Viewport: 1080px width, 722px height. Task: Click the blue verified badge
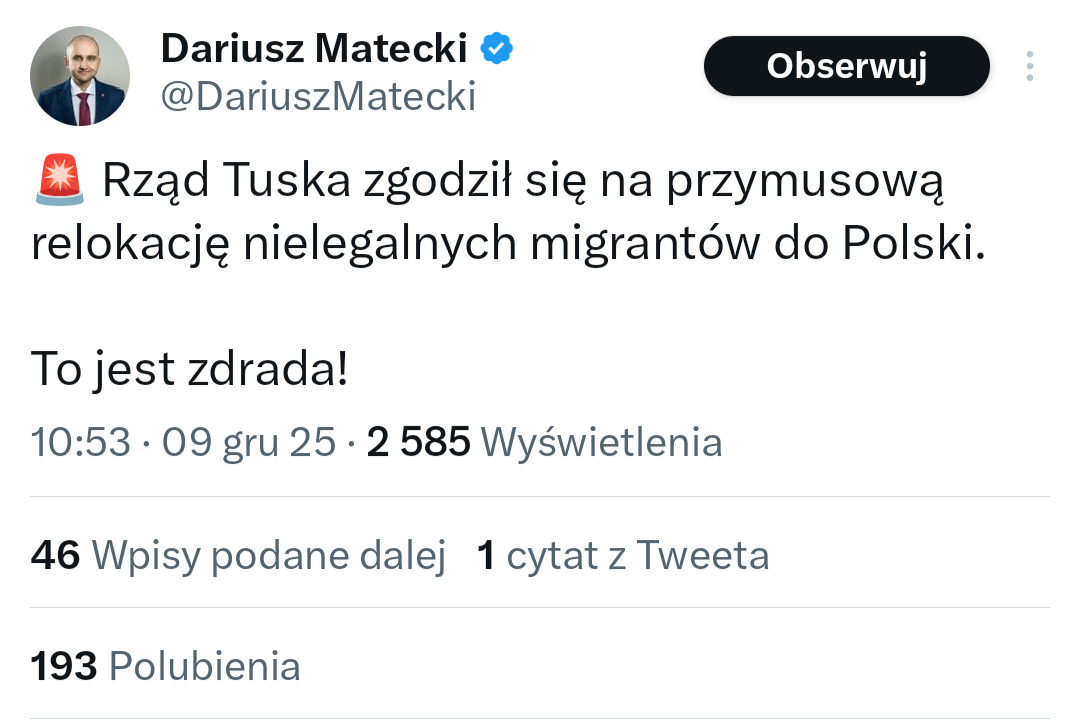tap(498, 47)
